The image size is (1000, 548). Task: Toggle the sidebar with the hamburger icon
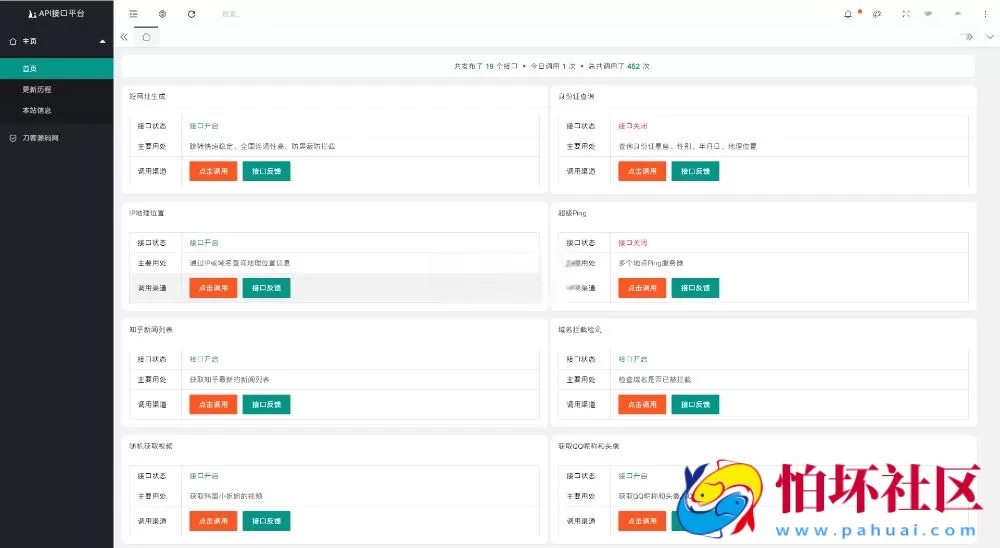[133, 14]
